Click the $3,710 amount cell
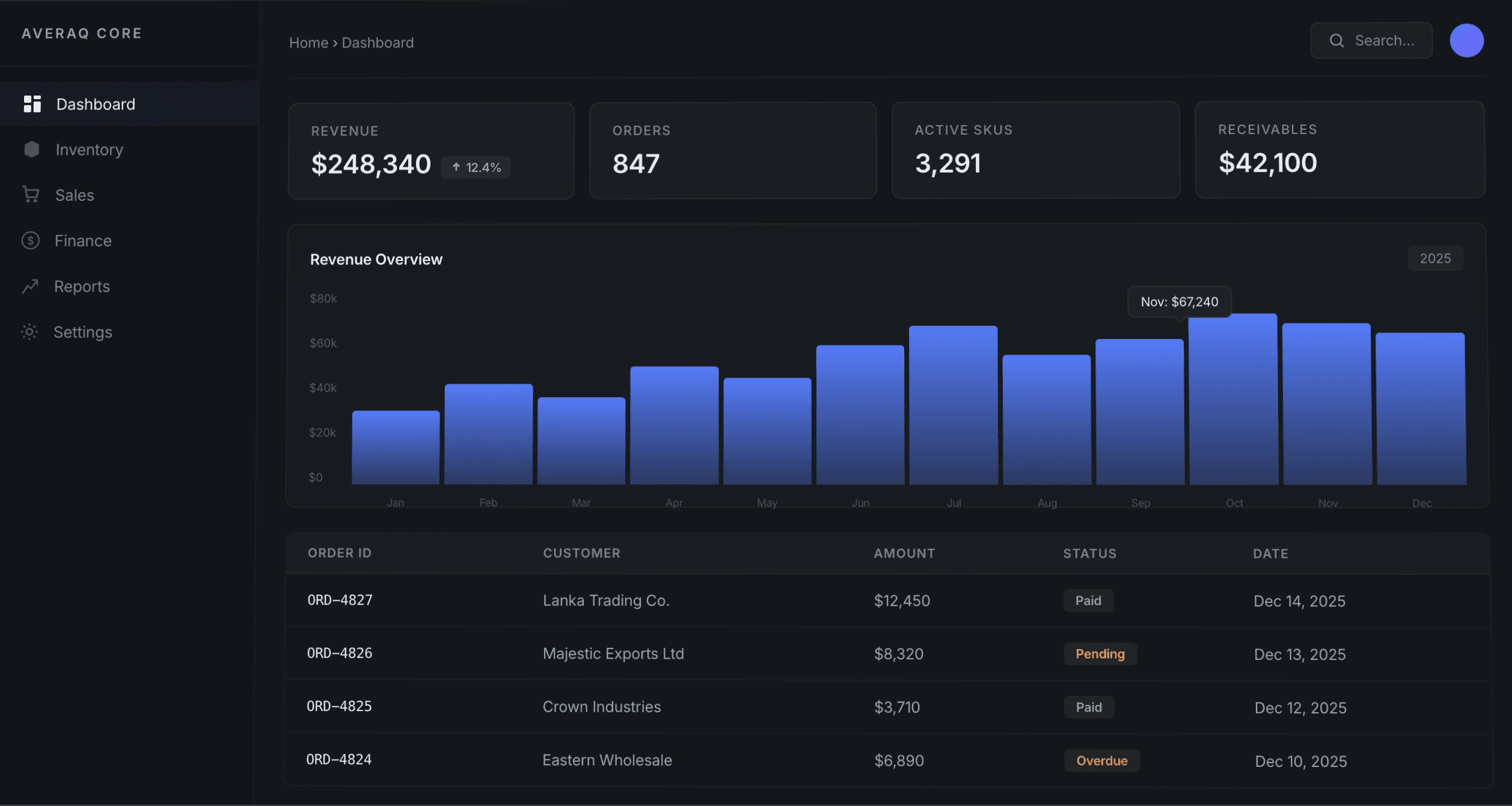1512x806 pixels. (897, 707)
